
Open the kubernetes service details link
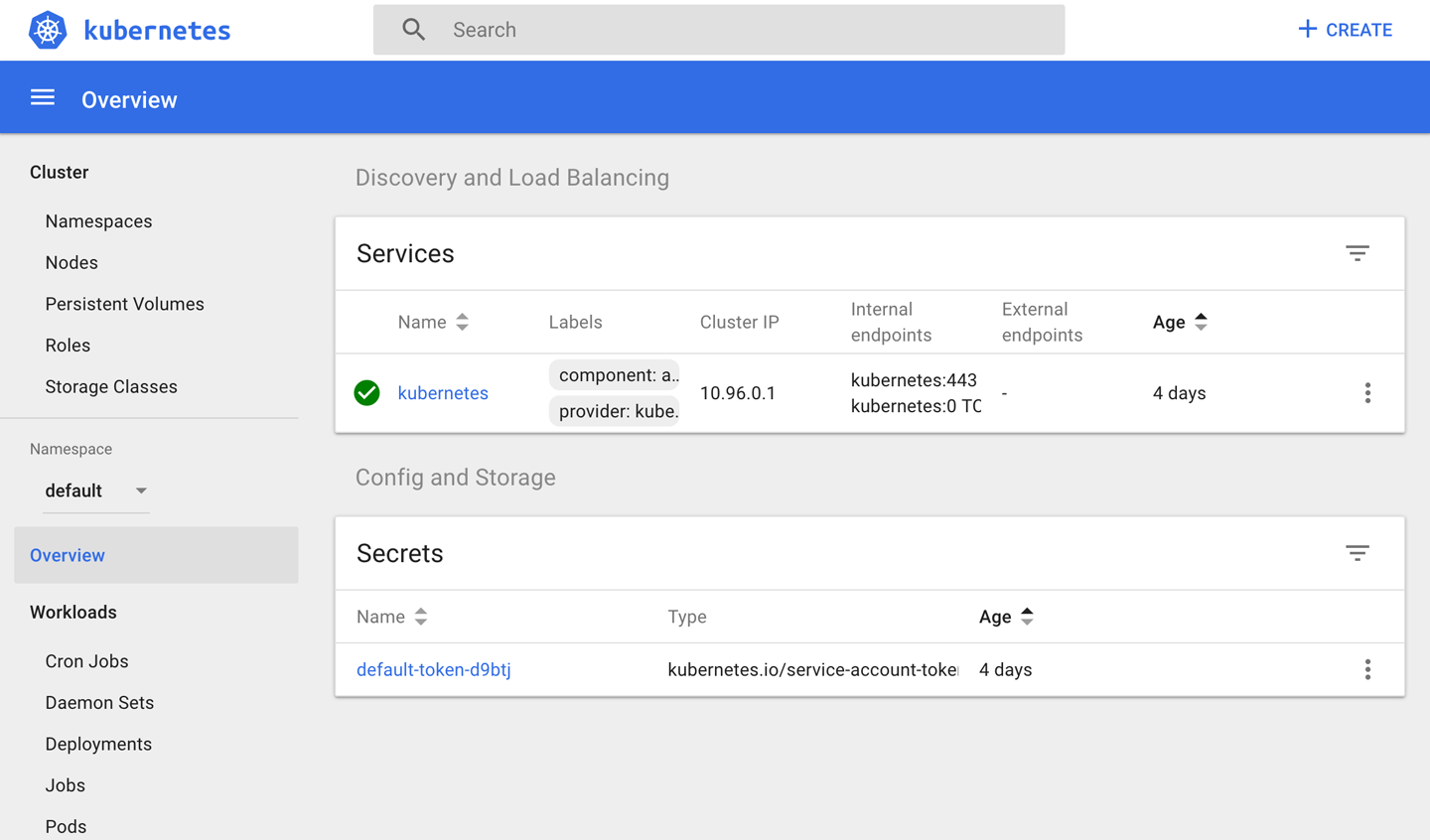(443, 392)
